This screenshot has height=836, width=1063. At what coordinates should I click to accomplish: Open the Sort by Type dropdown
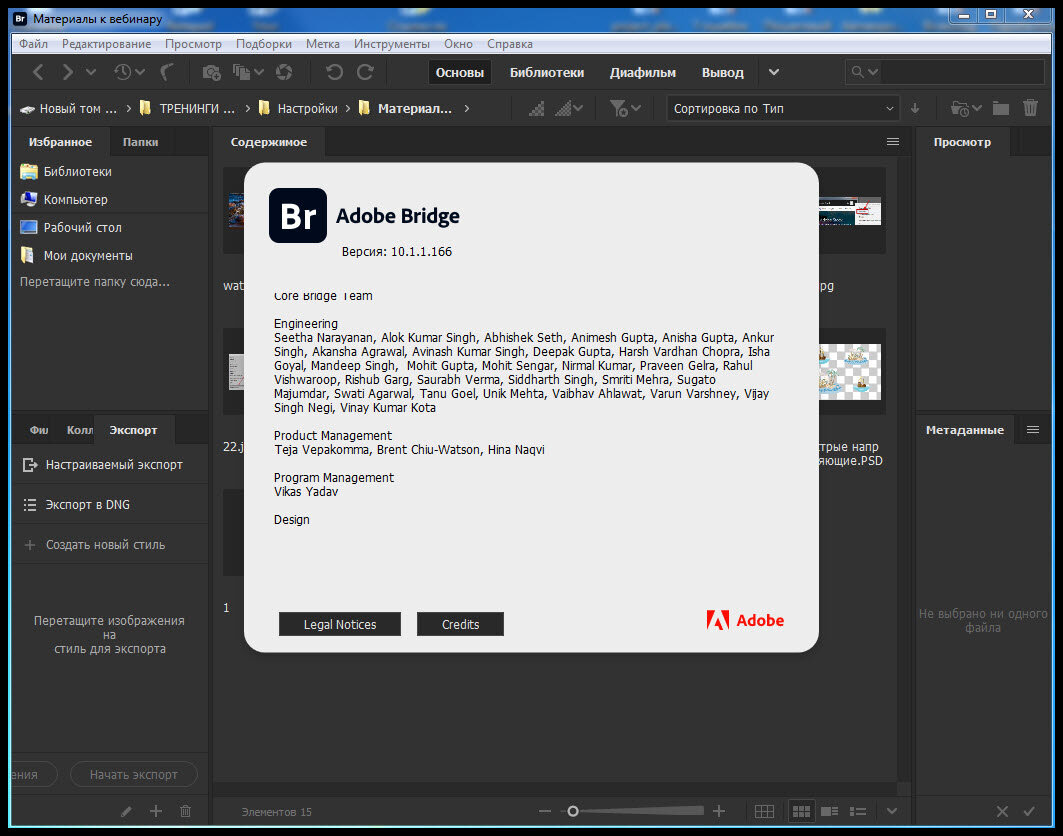click(783, 108)
